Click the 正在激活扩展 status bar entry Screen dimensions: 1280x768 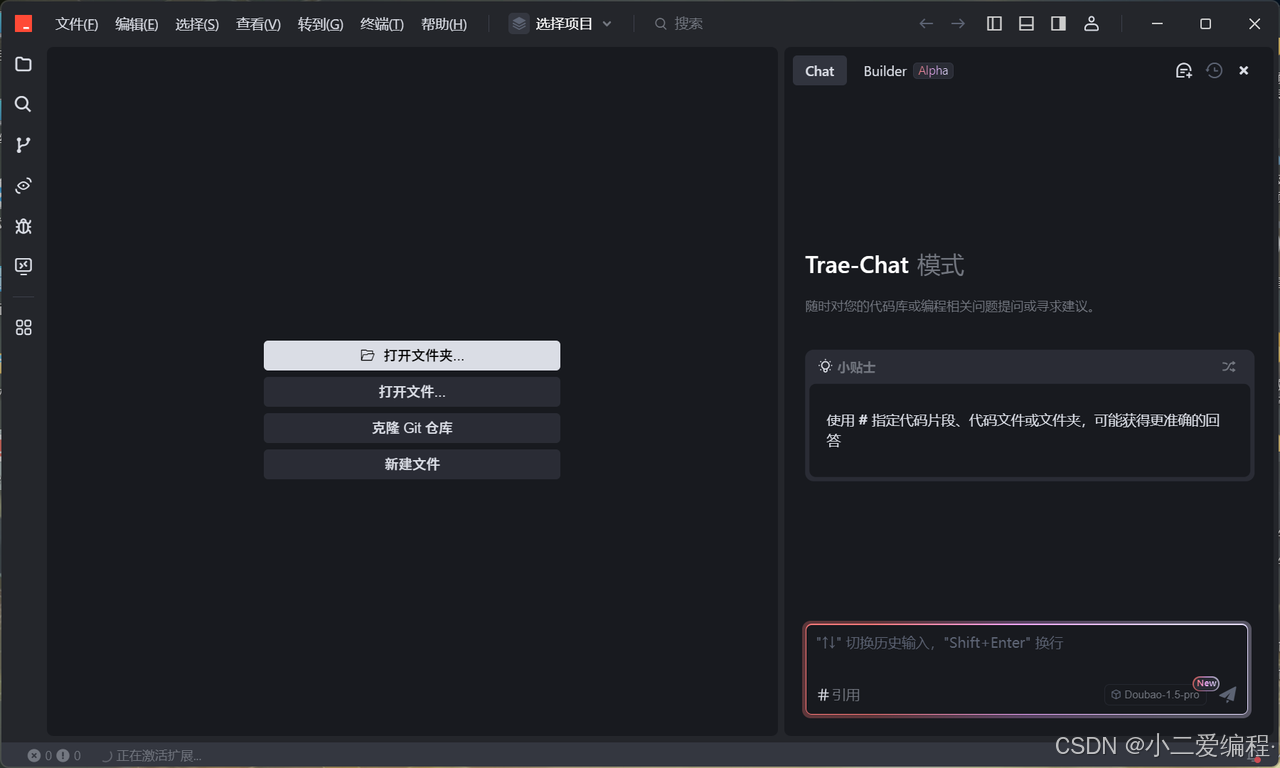151,756
